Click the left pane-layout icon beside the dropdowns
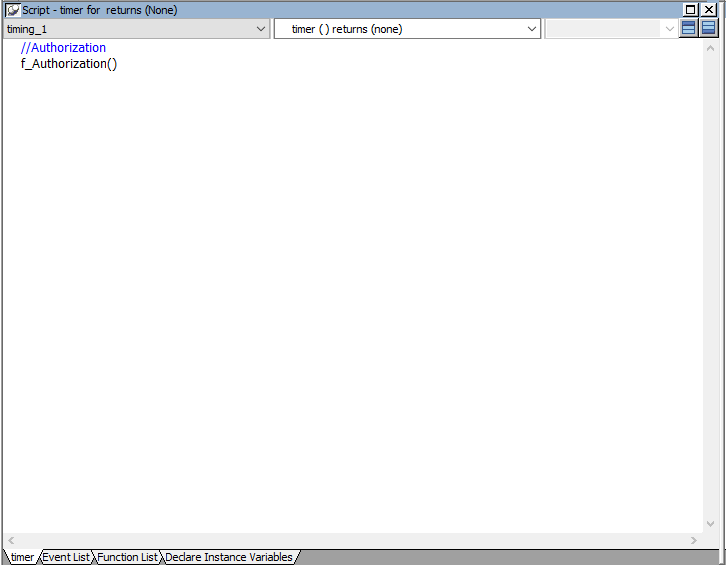 [x=689, y=29]
